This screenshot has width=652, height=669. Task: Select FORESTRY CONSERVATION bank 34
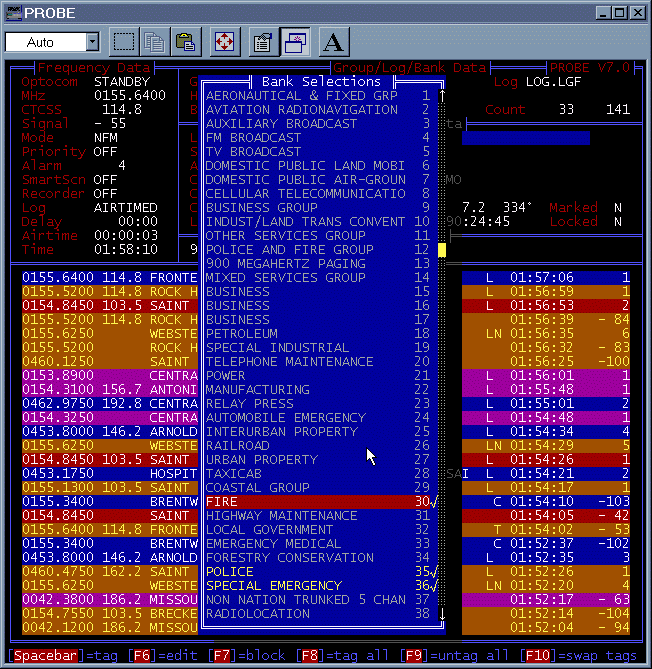[x=318, y=558]
